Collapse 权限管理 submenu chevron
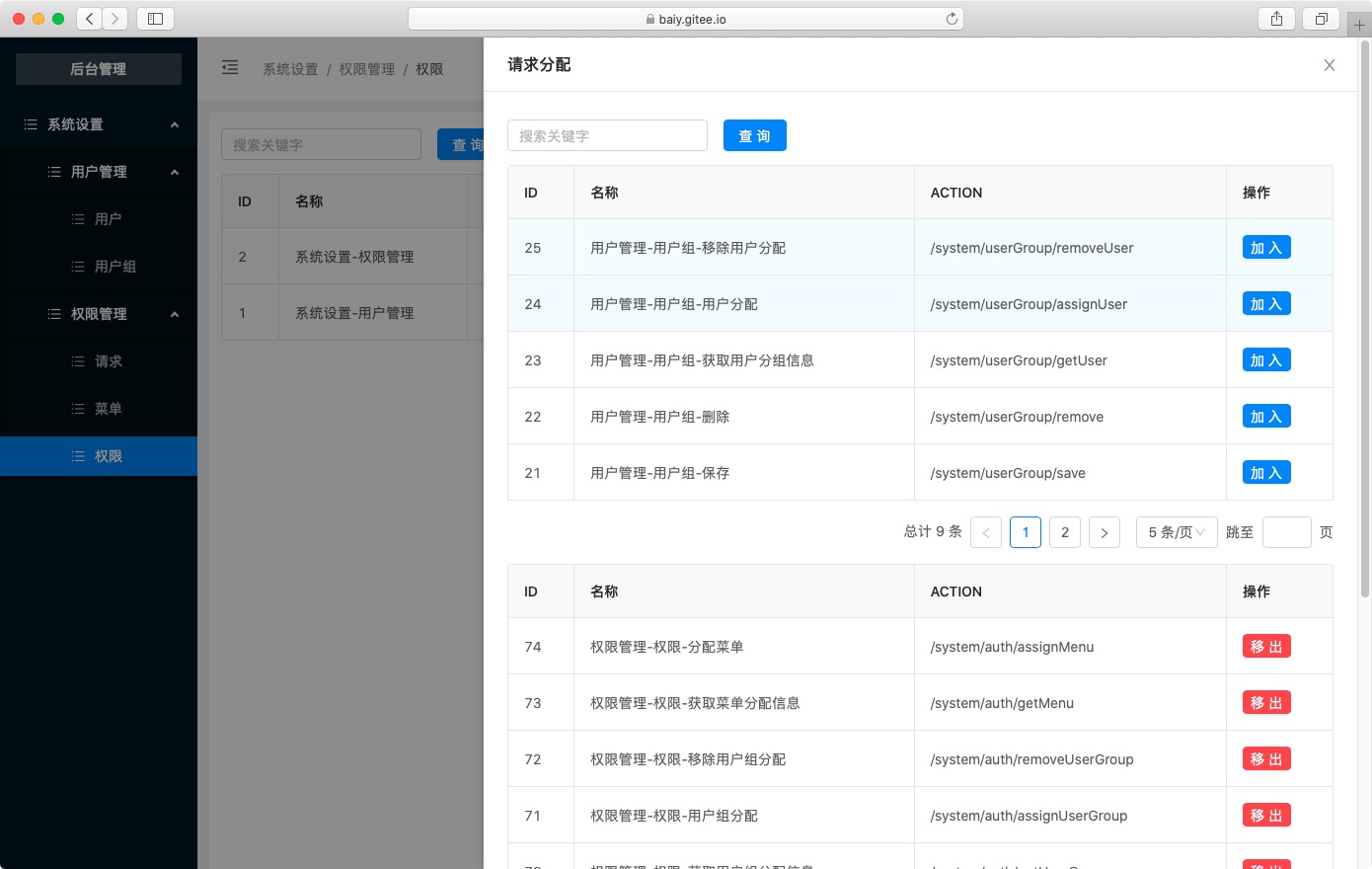Screen dimensions: 1372x869 point(175,314)
